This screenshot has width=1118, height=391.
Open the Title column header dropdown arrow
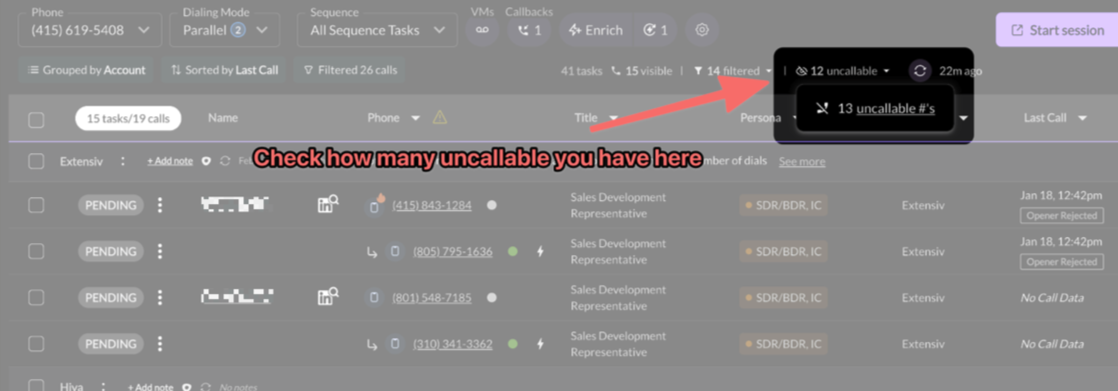613,118
